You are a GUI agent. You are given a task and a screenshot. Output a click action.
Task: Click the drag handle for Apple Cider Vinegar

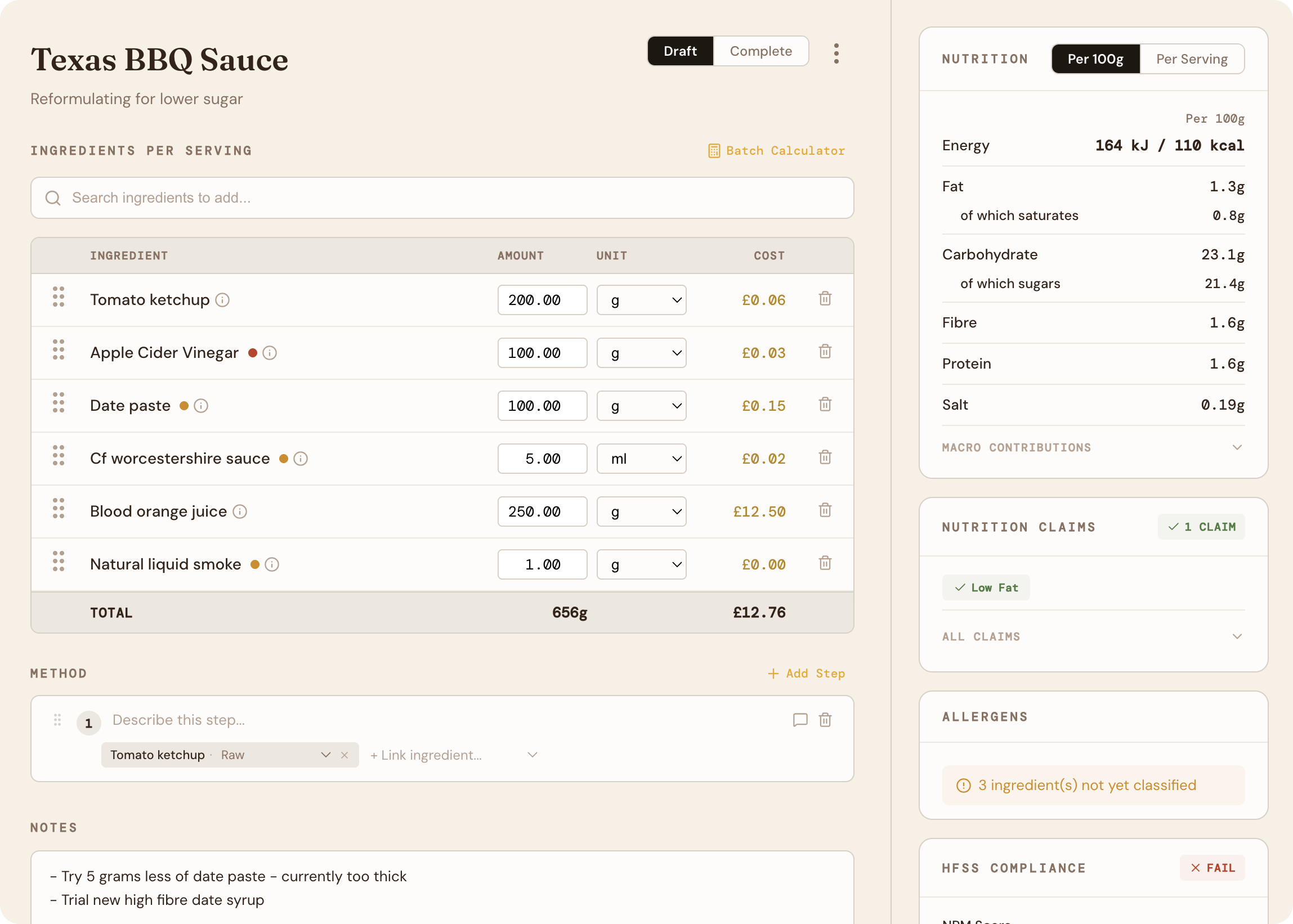(57, 351)
